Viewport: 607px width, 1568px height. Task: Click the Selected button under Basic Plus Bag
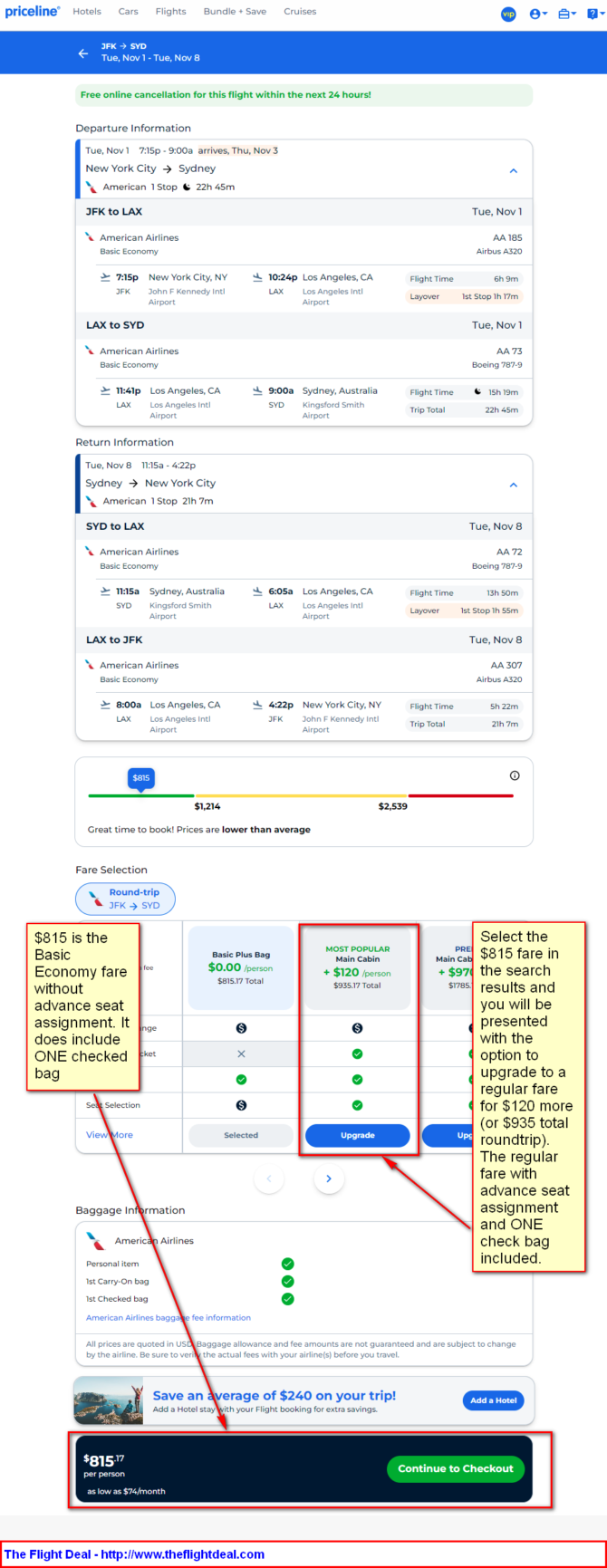241,1135
